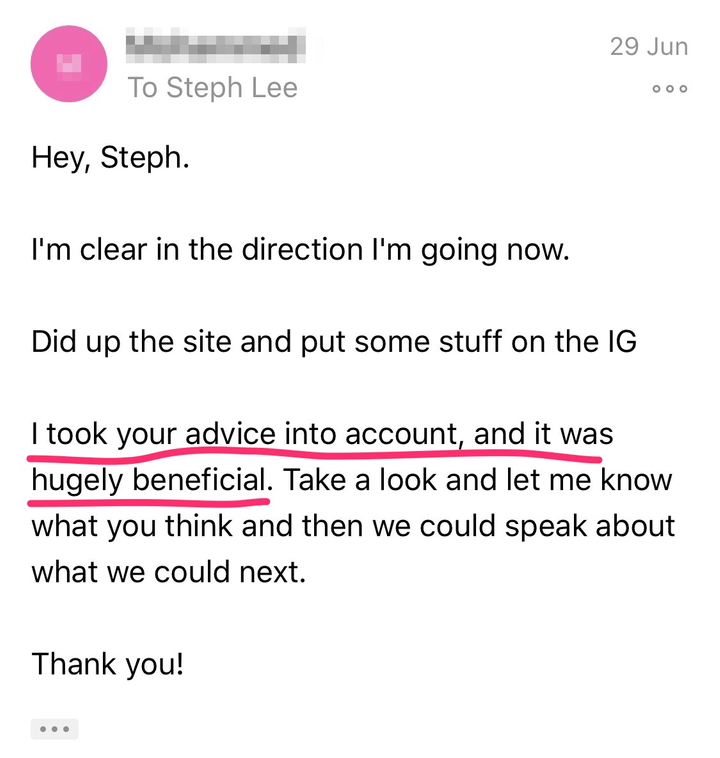This screenshot has height=758, width=720.
Task: Tap the pink sender avatar
Action: click(69, 63)
